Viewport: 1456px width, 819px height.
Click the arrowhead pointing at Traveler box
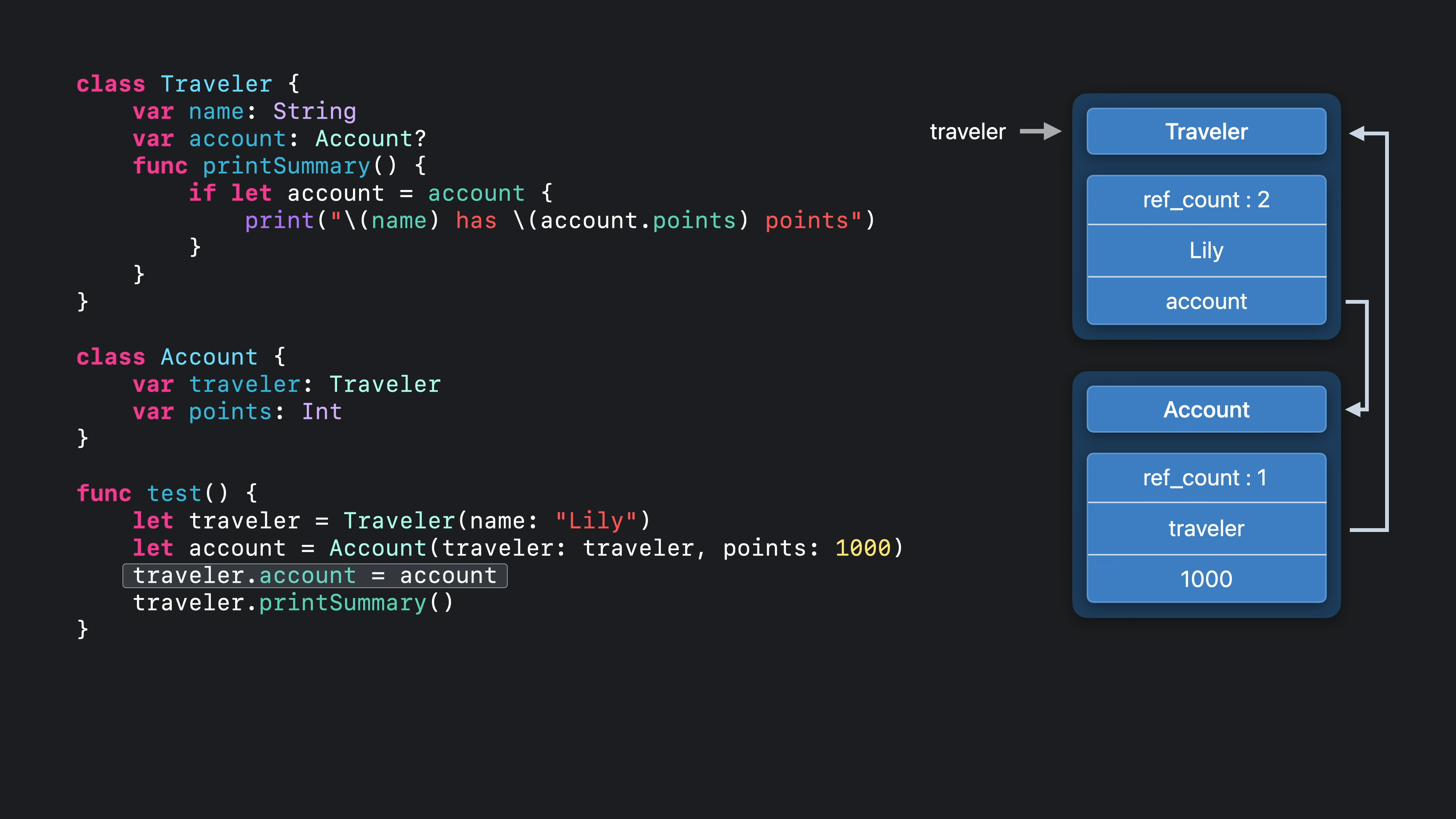[x=1357, y=133]
